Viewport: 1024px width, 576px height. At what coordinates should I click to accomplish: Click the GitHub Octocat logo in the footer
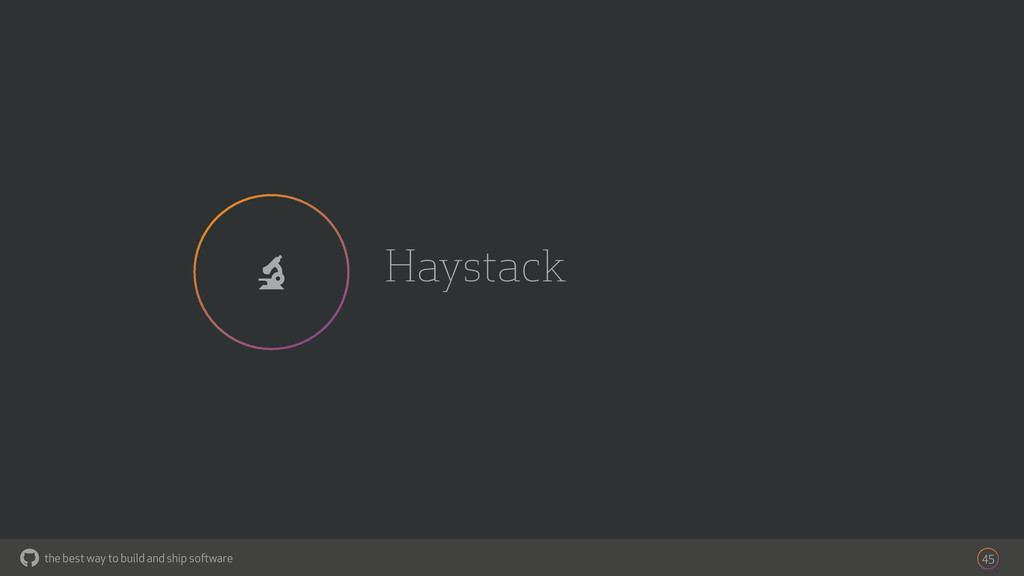click(29, 558)
